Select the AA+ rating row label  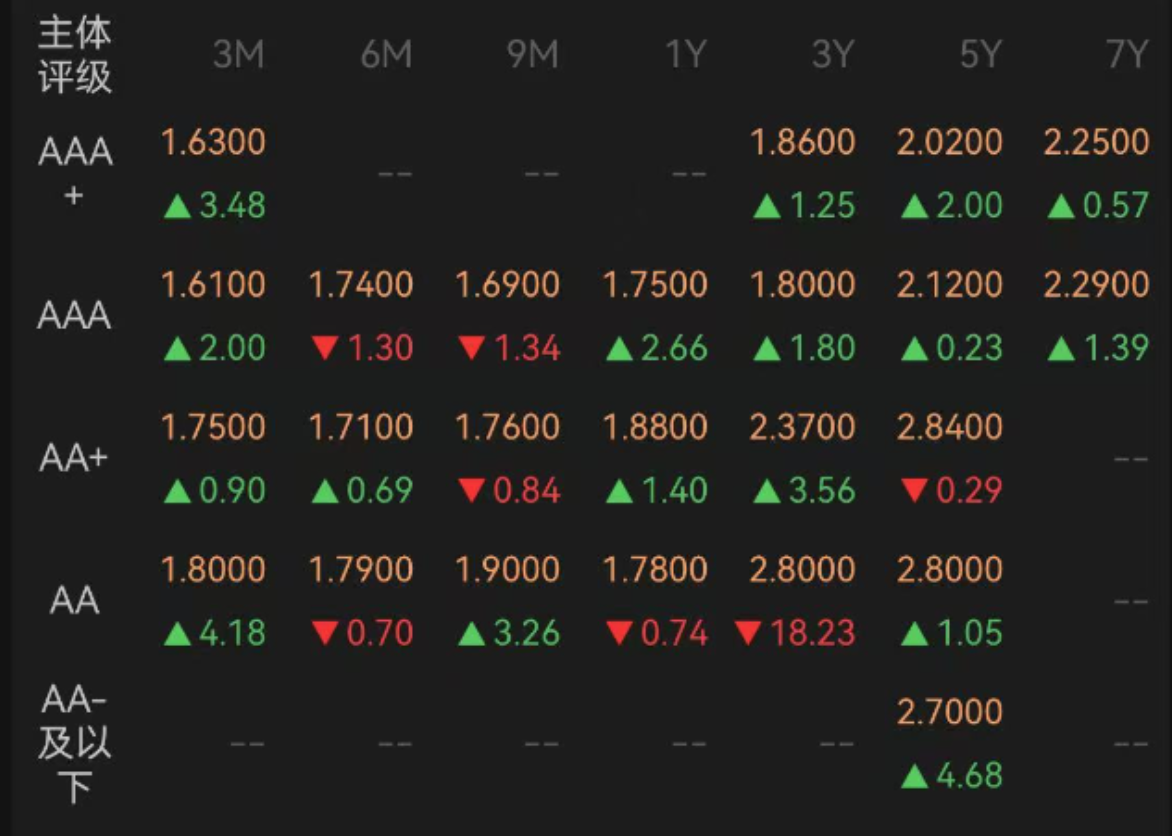(74, 458)
